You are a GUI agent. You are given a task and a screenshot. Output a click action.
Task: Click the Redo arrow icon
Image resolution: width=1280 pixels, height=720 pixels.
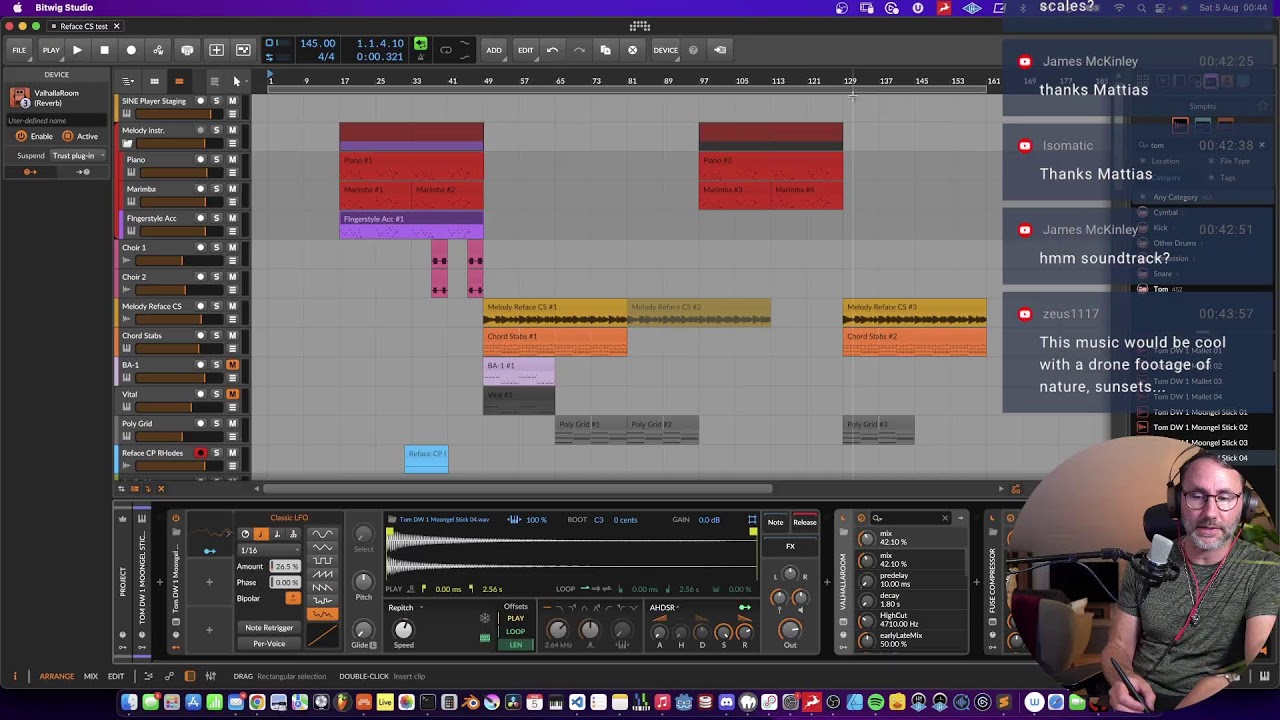(579, 50)
